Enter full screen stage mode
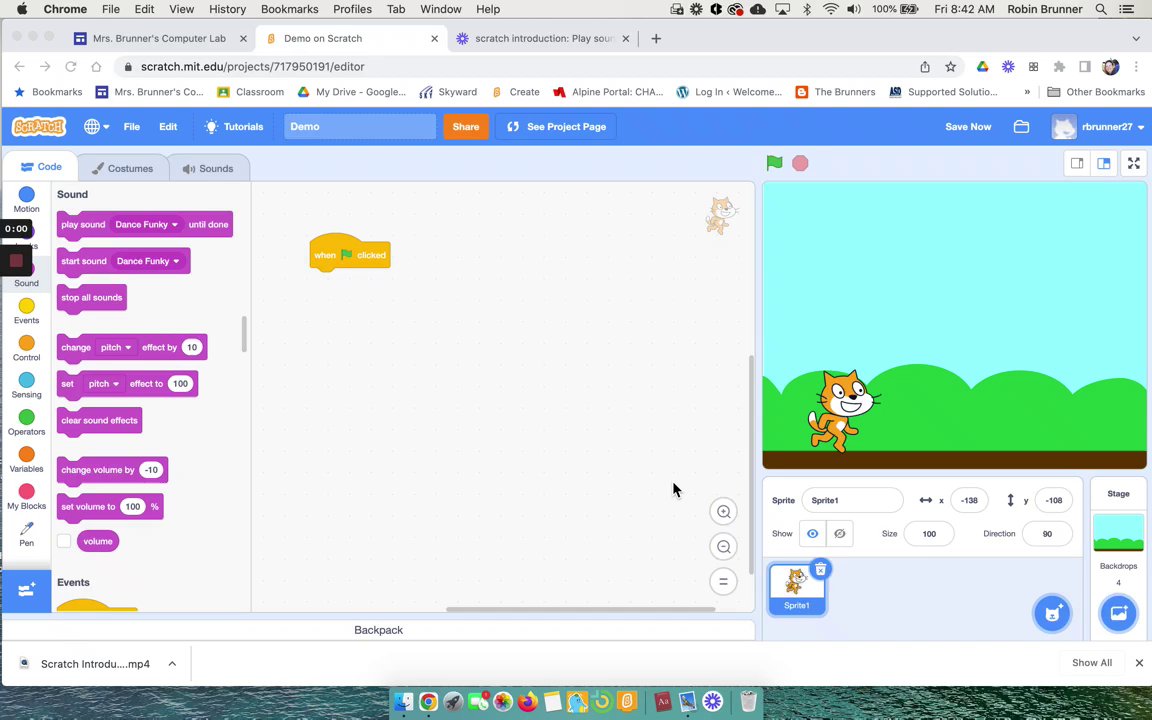The height and width of the screenshot is (720, 1152). click(x=1134, y=163)
